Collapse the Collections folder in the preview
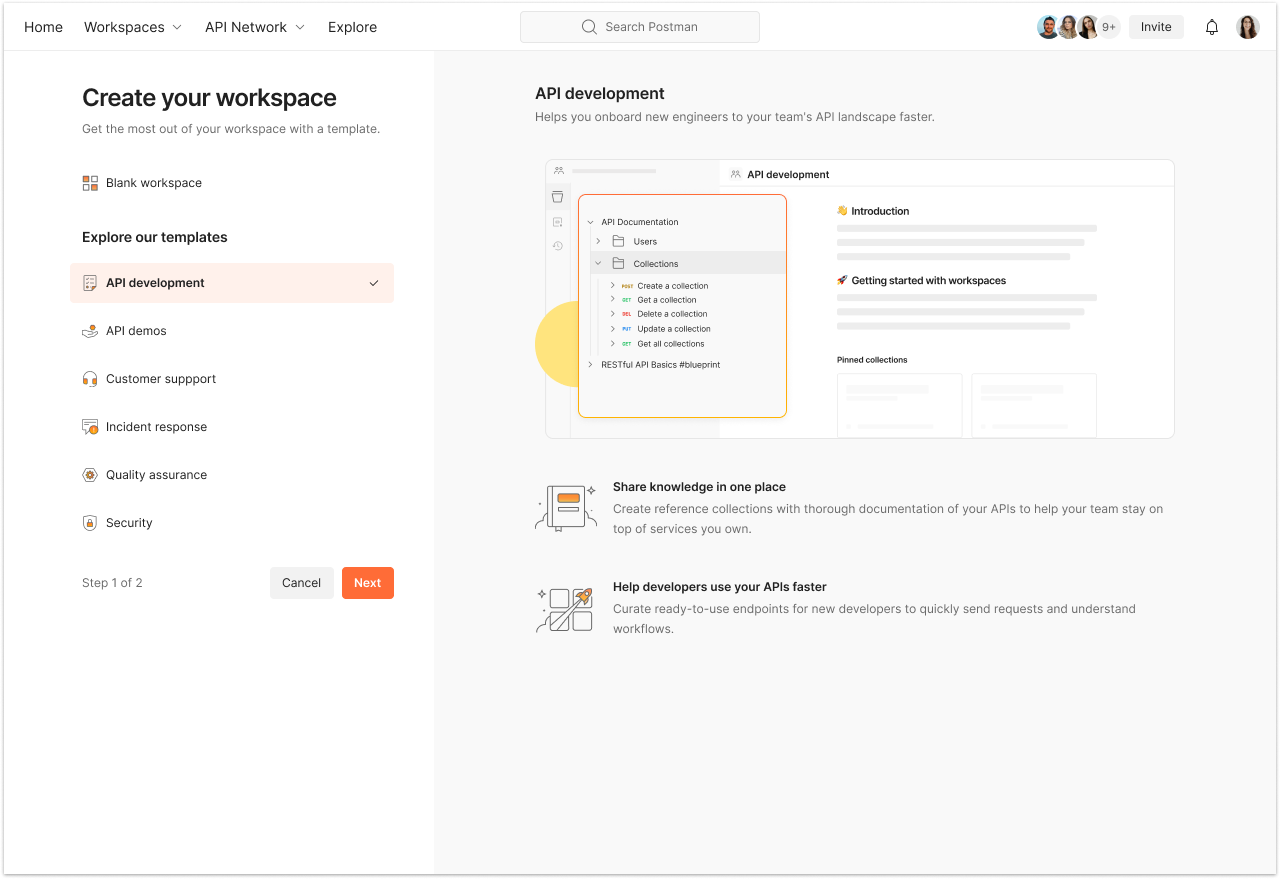The width and height of the screenshot is (1280, 879). (597, 263)
